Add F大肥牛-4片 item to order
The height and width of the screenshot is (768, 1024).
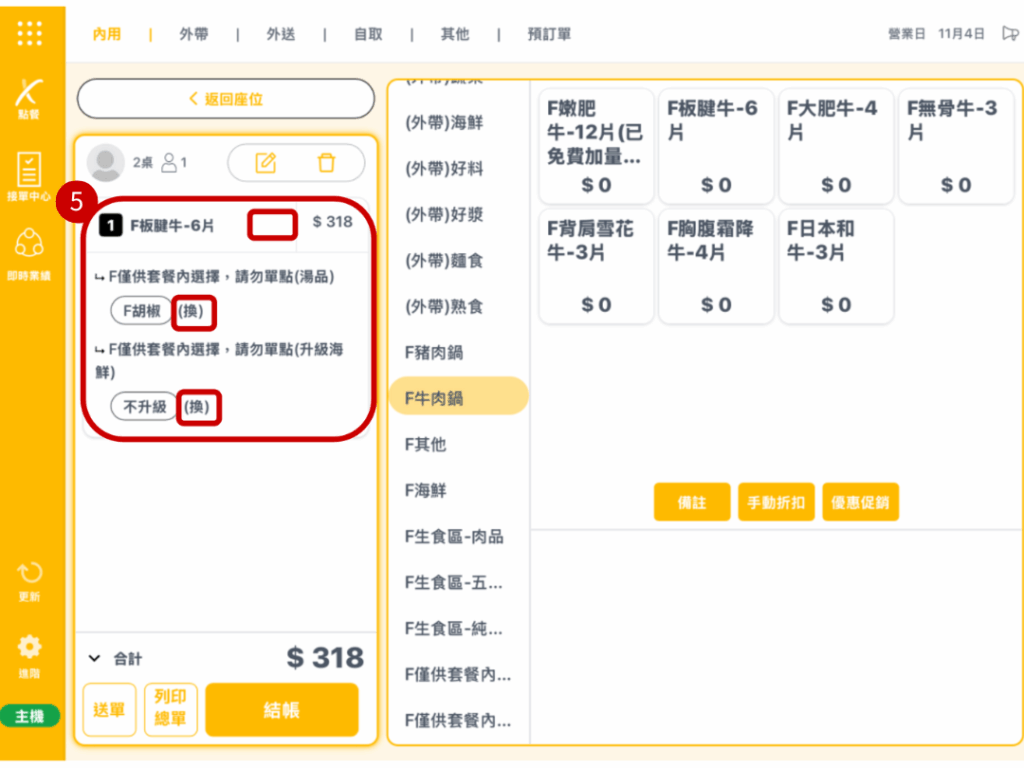tap(835, 146)
